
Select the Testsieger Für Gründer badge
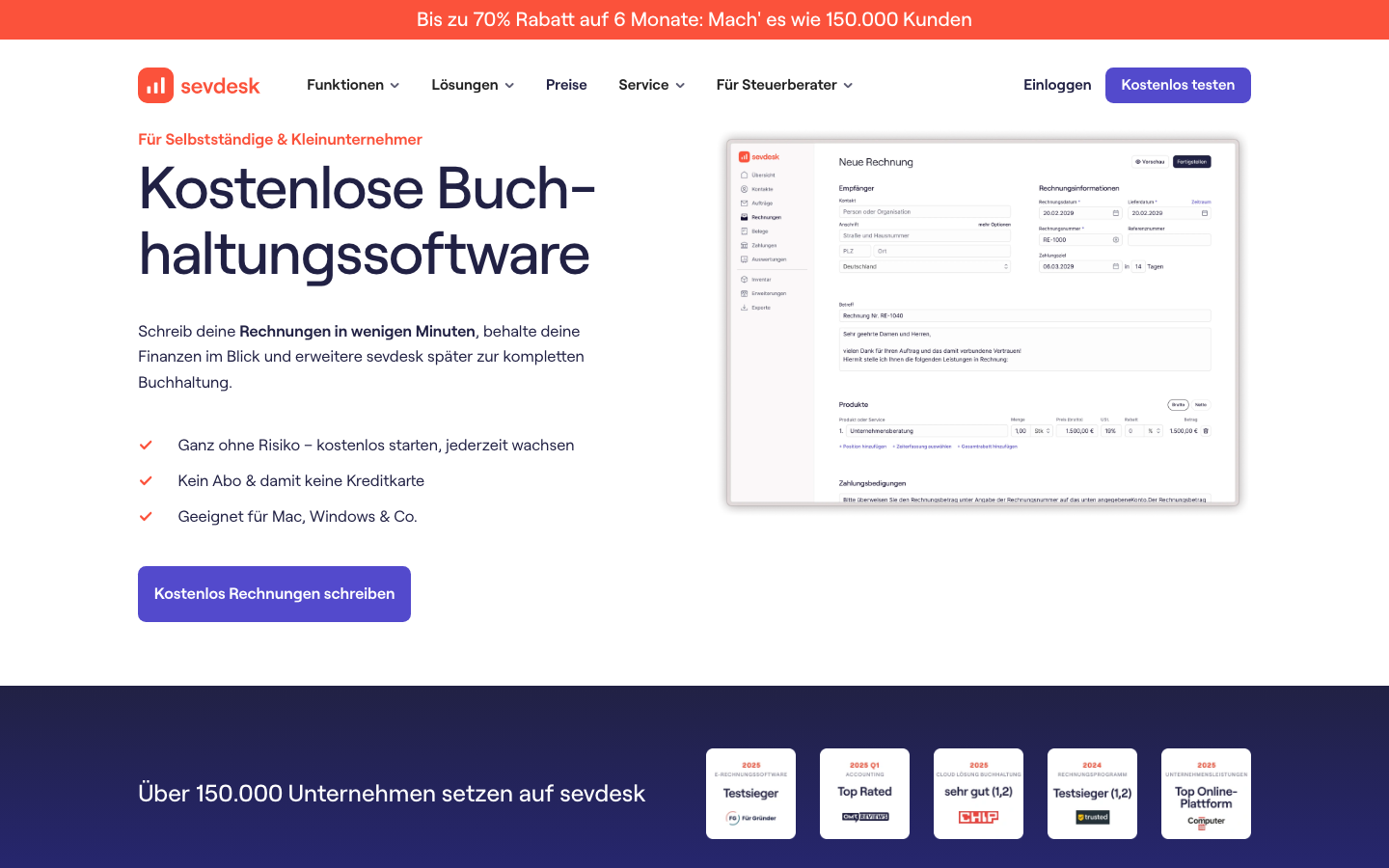point(750,794)
